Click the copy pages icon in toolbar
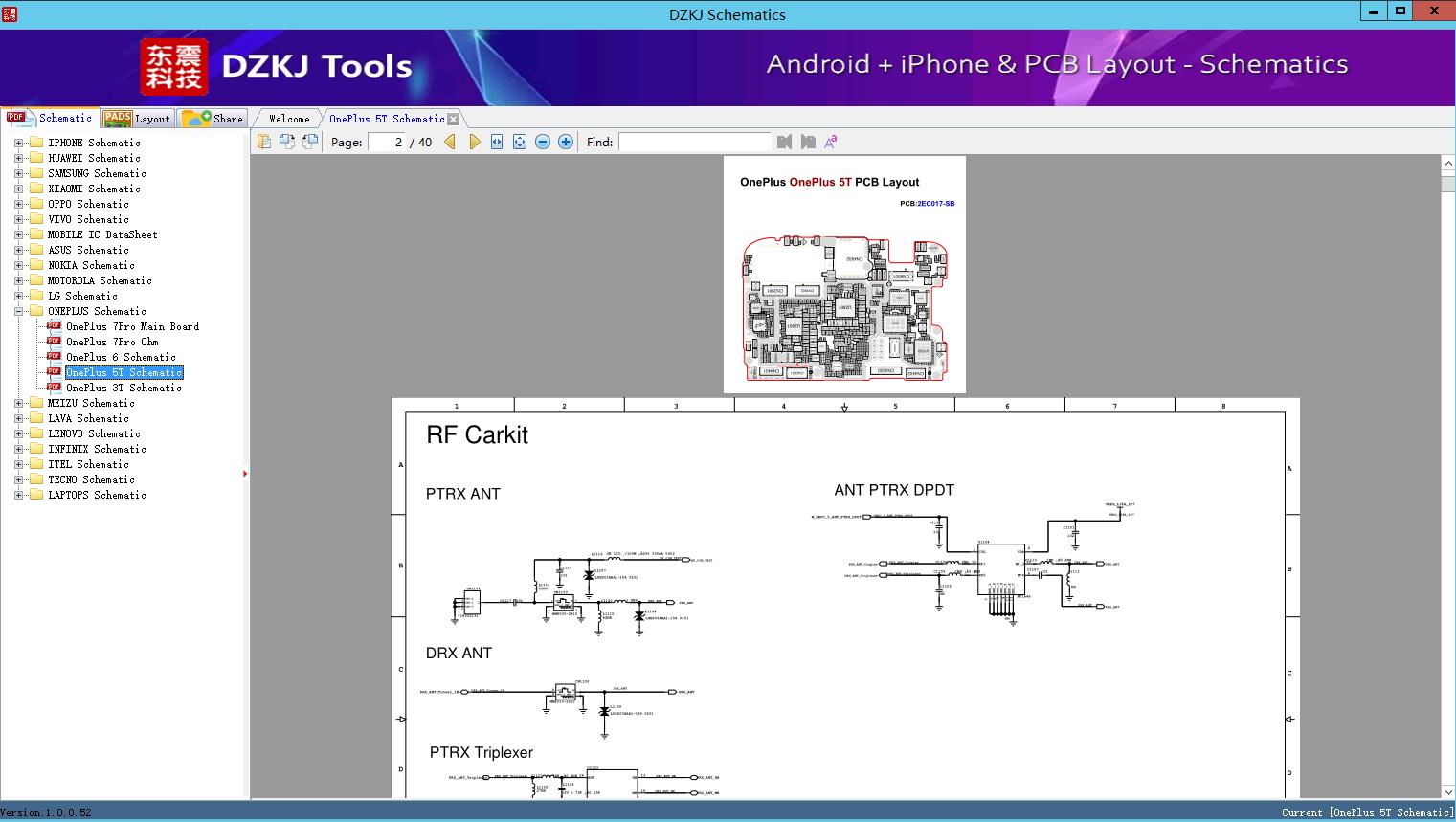 click(264, 142)
